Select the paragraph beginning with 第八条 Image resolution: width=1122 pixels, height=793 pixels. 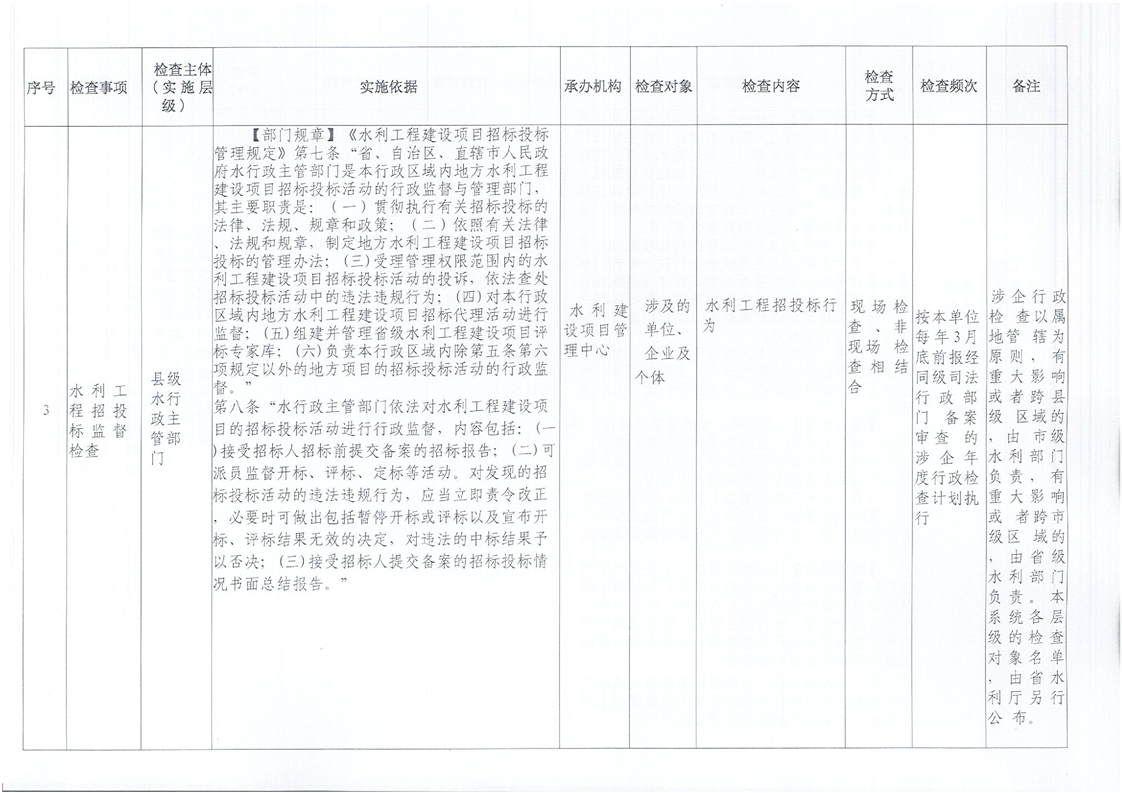click(385, 493)
